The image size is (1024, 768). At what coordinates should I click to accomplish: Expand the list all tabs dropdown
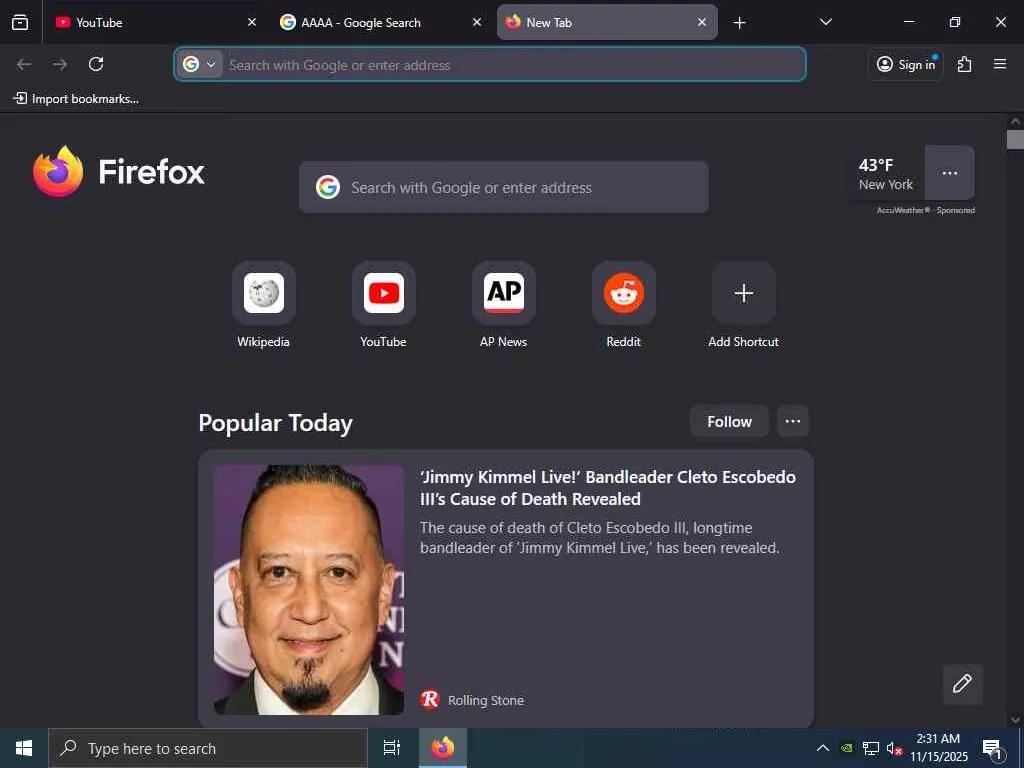pyautogui.click(x=825, y=22)
